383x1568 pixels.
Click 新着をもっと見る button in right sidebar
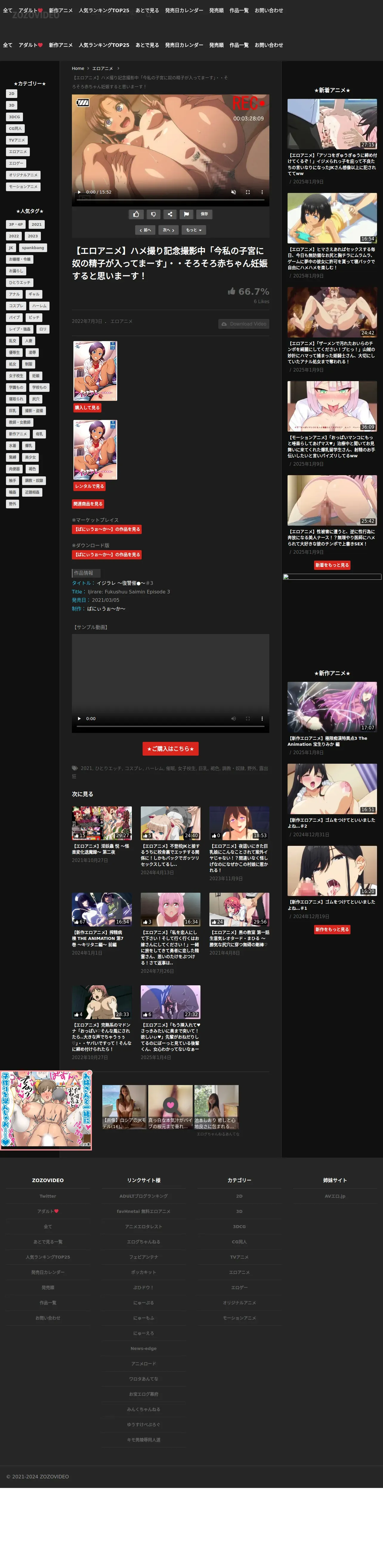332,565
